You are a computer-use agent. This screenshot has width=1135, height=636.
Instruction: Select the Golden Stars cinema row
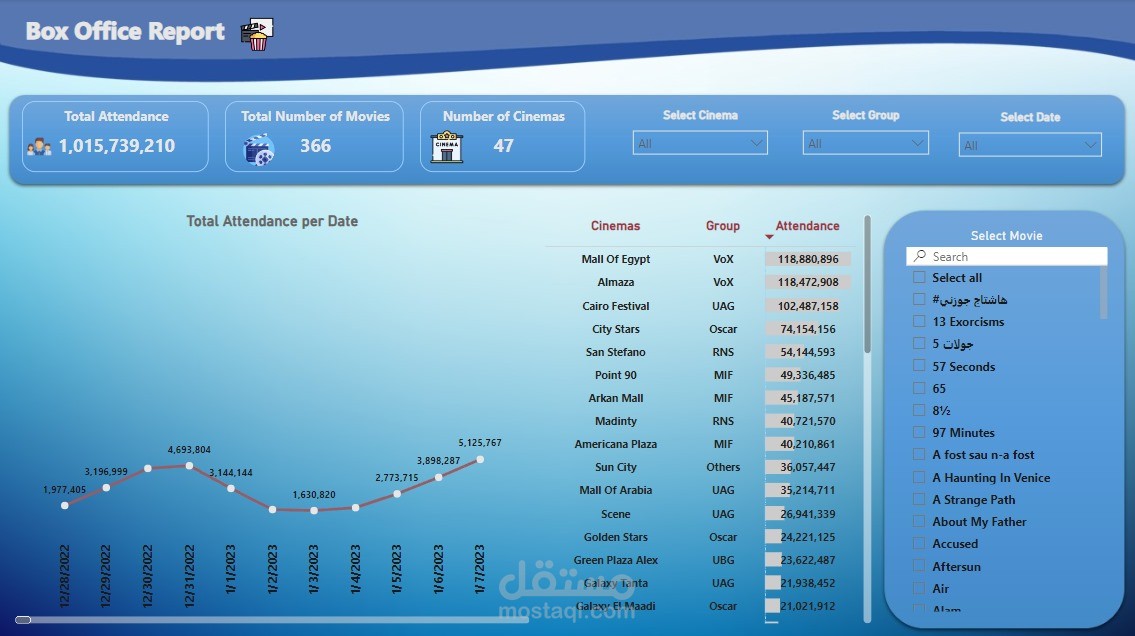coord(699,538)
